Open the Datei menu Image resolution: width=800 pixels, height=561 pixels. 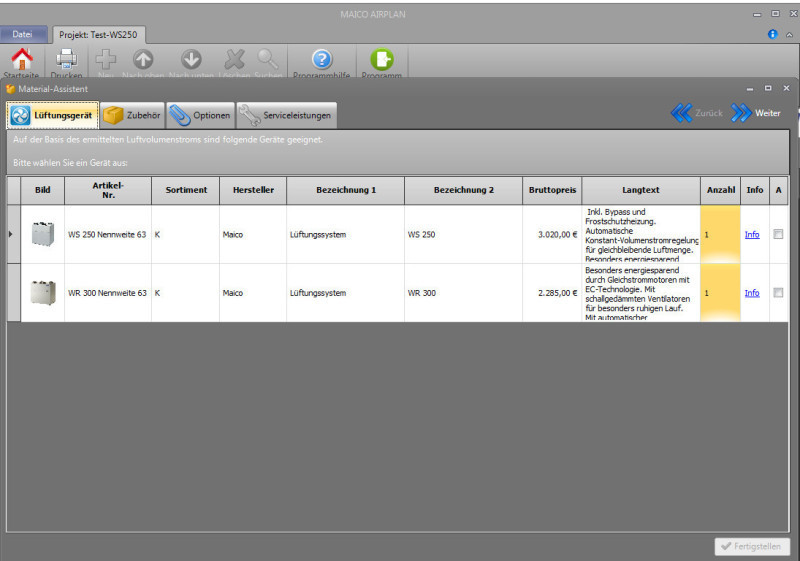[x=22, y=34]
